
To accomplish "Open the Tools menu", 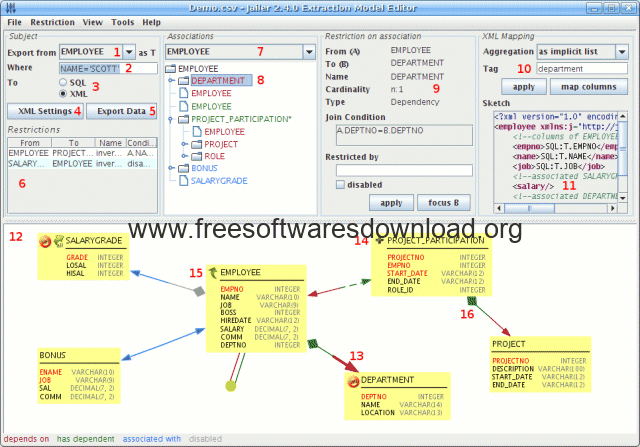I will click(122, 22).
